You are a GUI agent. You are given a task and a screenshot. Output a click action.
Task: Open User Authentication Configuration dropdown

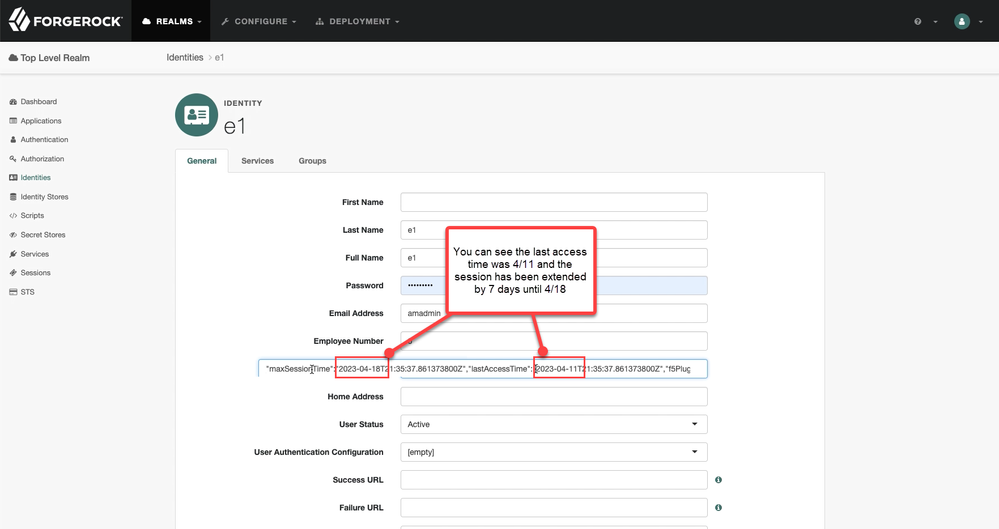[553, 452]
